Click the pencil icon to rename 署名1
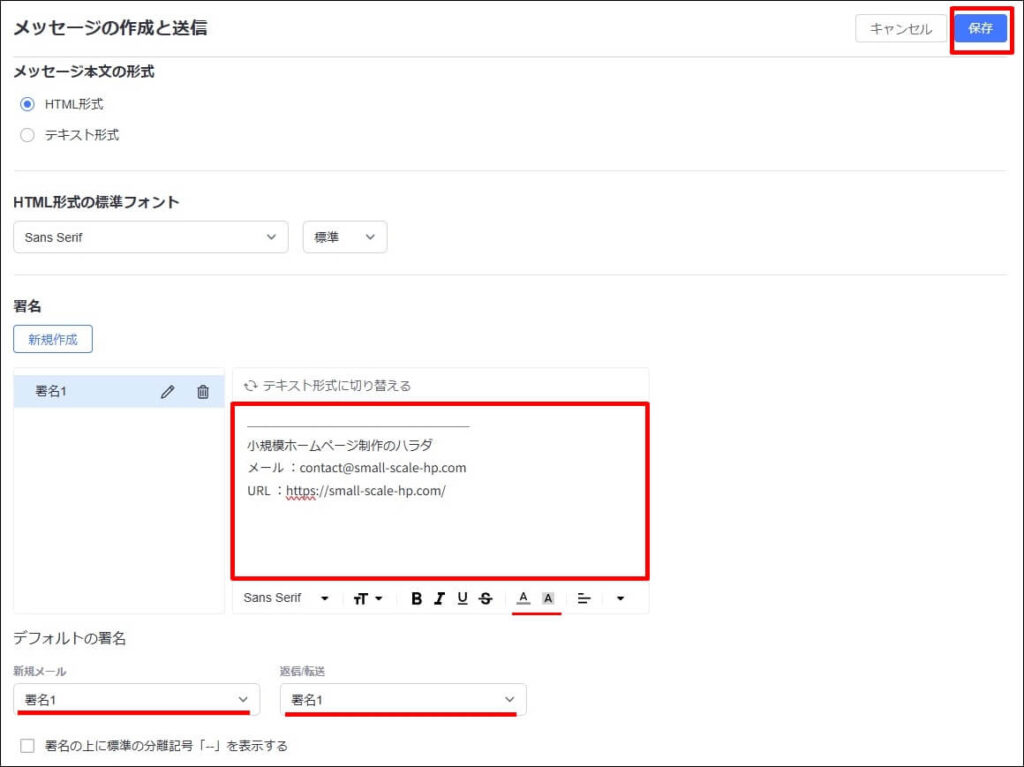This screenshot has height=767, width=1024. (x=167, y=392)
